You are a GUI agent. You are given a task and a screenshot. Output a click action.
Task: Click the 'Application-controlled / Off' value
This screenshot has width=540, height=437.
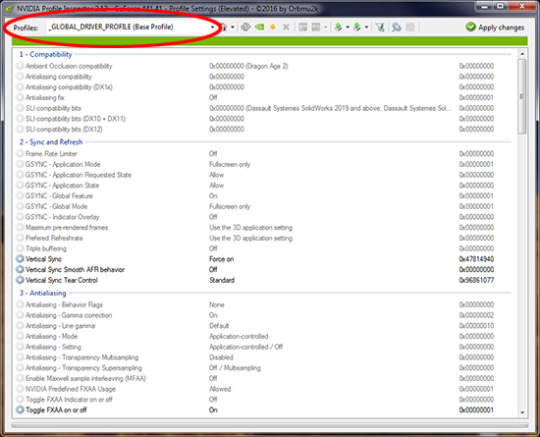(246, 347)
